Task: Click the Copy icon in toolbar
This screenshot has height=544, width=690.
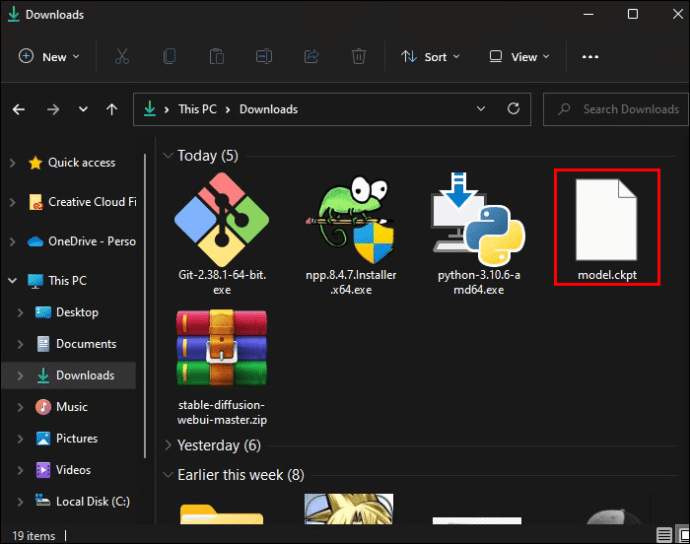Action: tap(169, 57)
